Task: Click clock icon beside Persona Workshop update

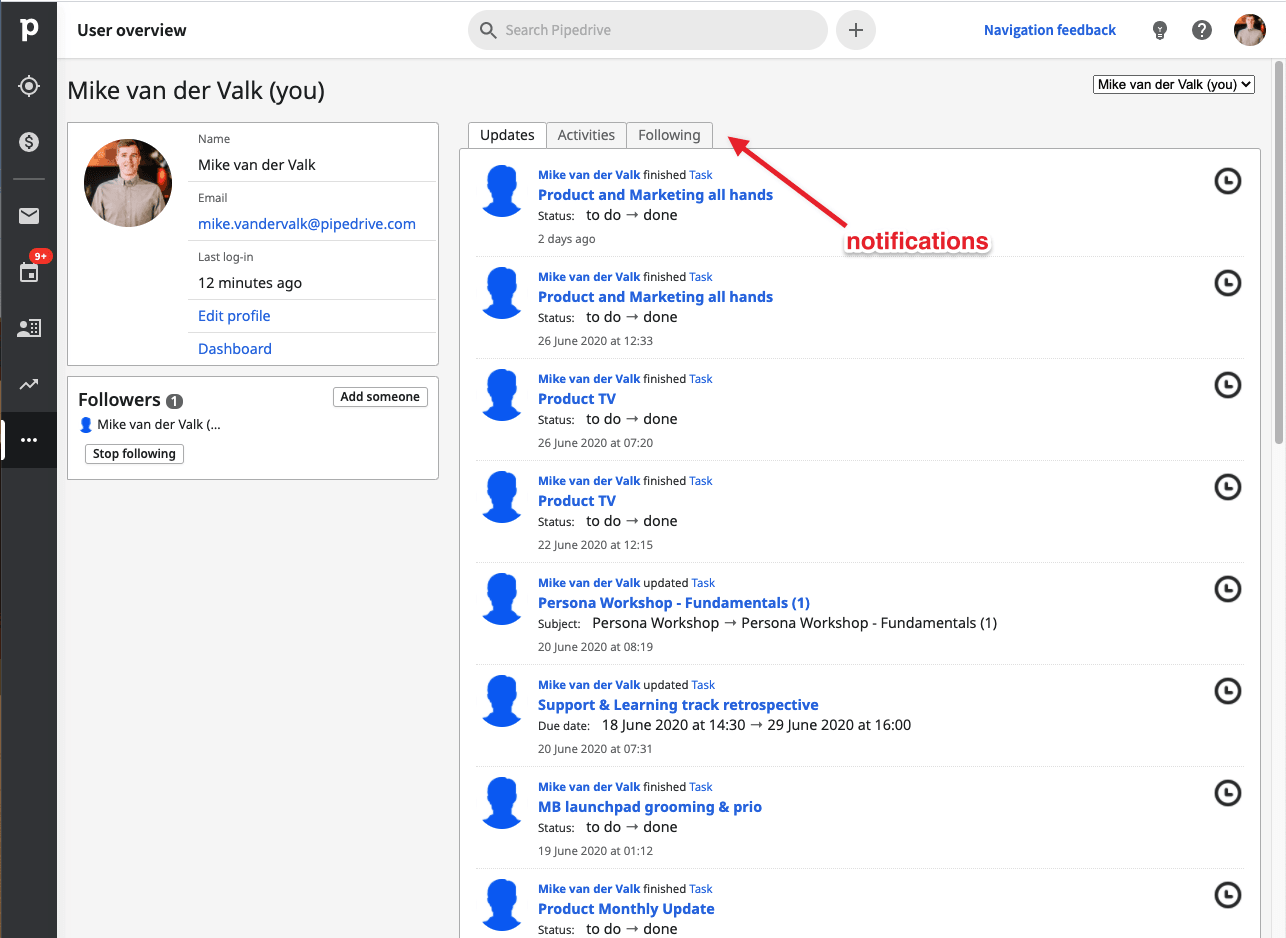Action: pos(1227,589)
